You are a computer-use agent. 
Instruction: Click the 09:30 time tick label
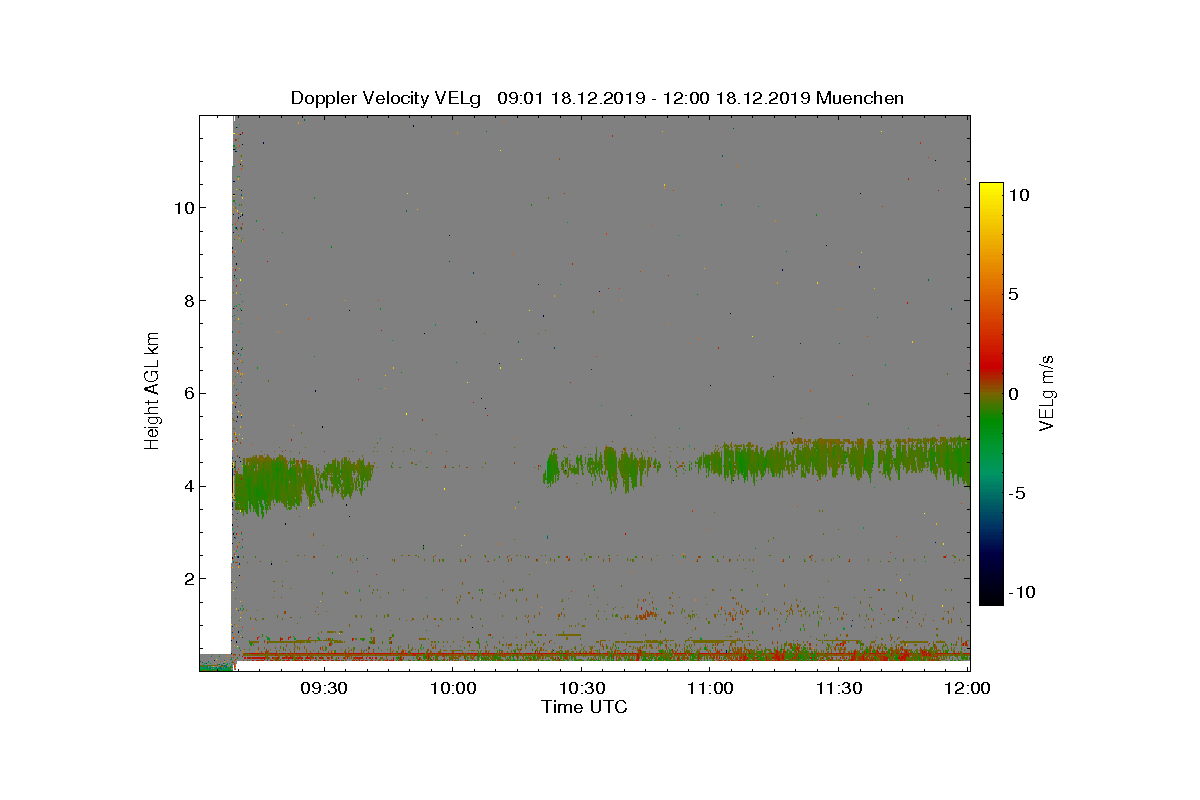pos(324,688)
